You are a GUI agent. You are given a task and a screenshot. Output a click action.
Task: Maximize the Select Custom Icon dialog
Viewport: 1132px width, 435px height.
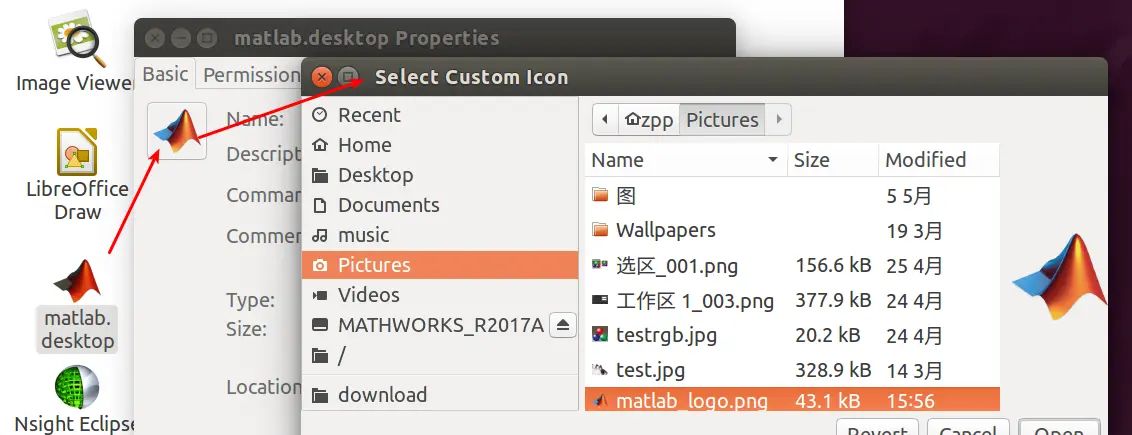tap(349, 76)
